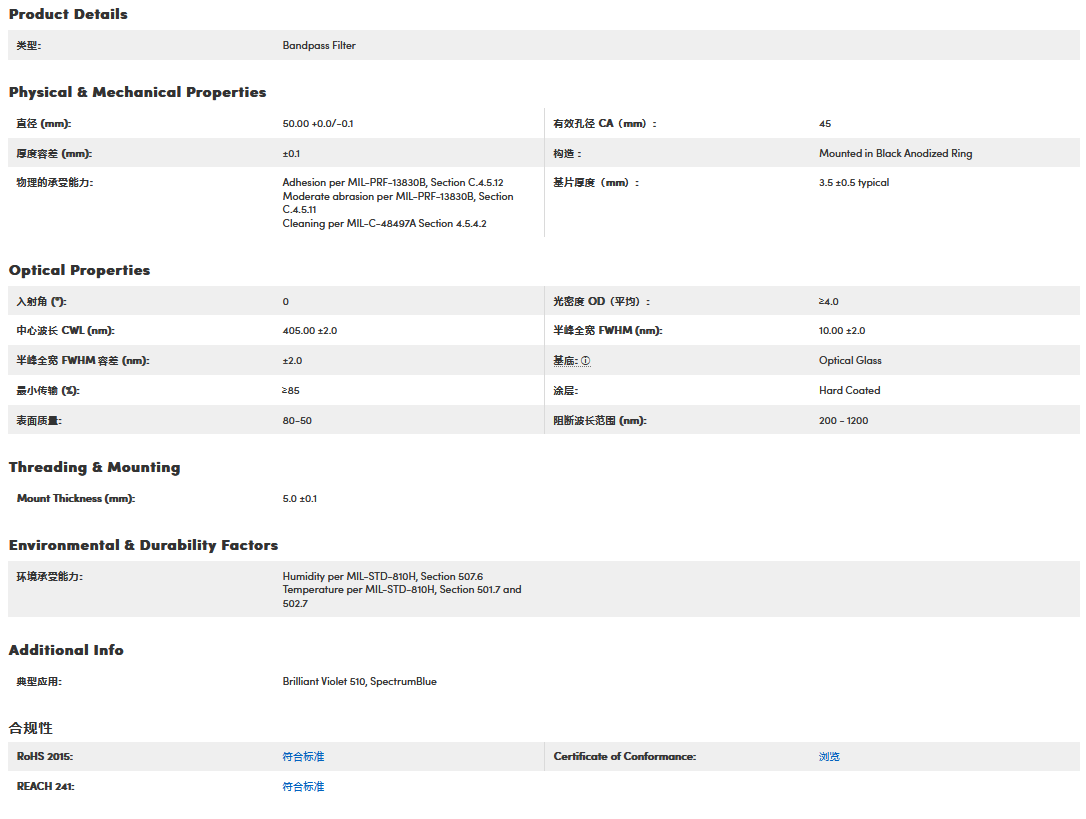Click 浏览 link for Certificate of Conformance
Screen dimensions: 1086x819
tap(829, 757)
